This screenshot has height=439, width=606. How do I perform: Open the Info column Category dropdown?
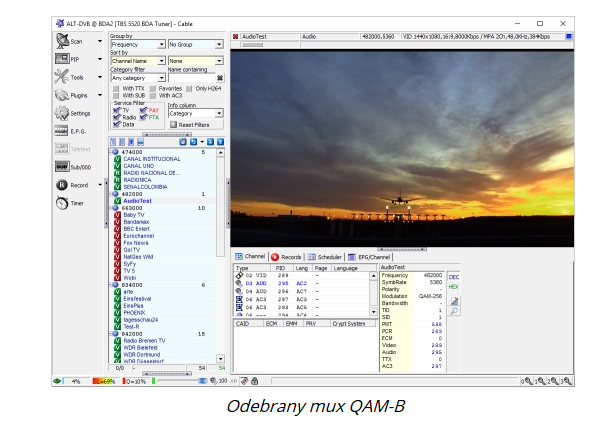pyautogui.click(x=195, y=113)
